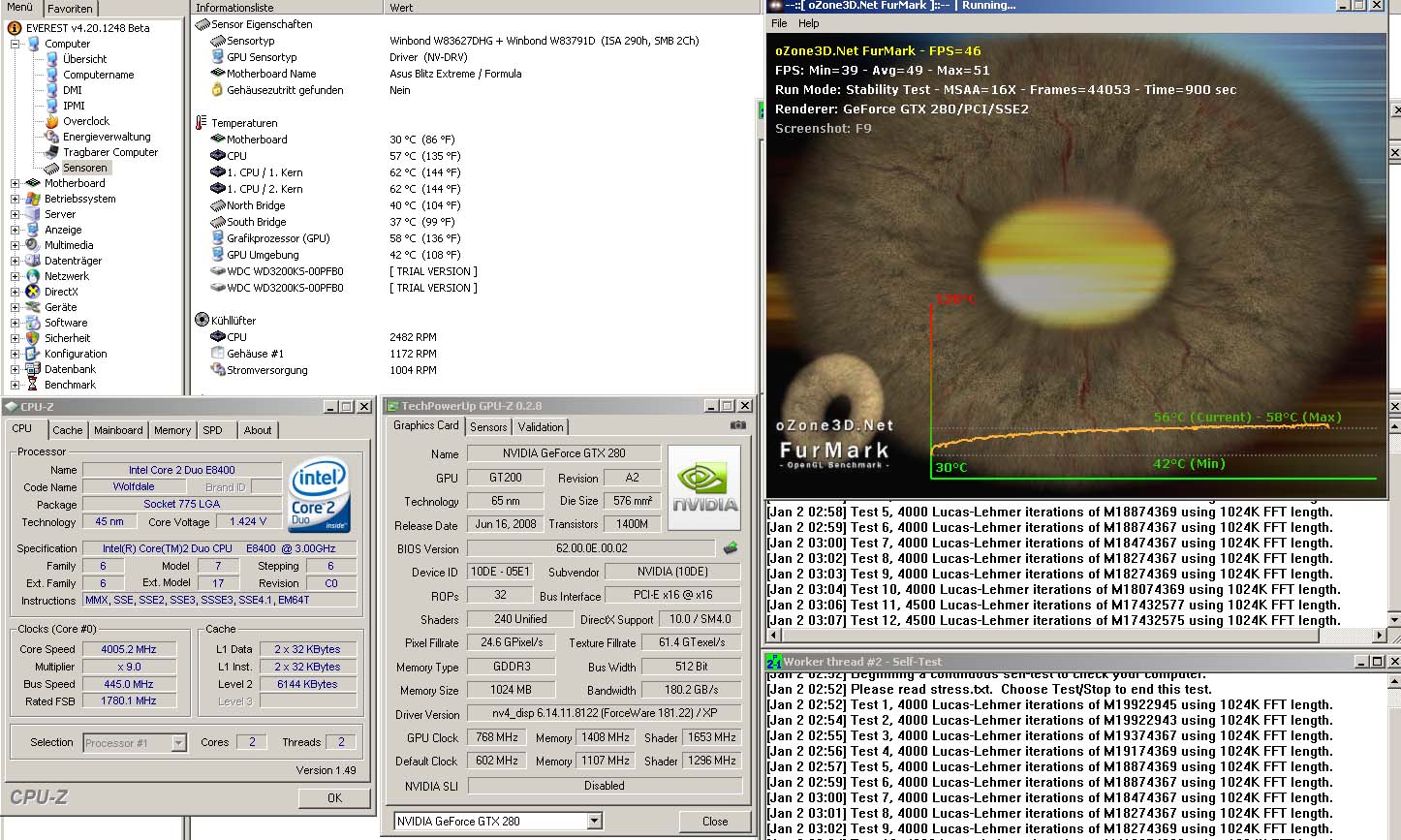1401x840 pixels.
Task: Select the Gehäuse #1 fan row
Action: coord(475,354)
